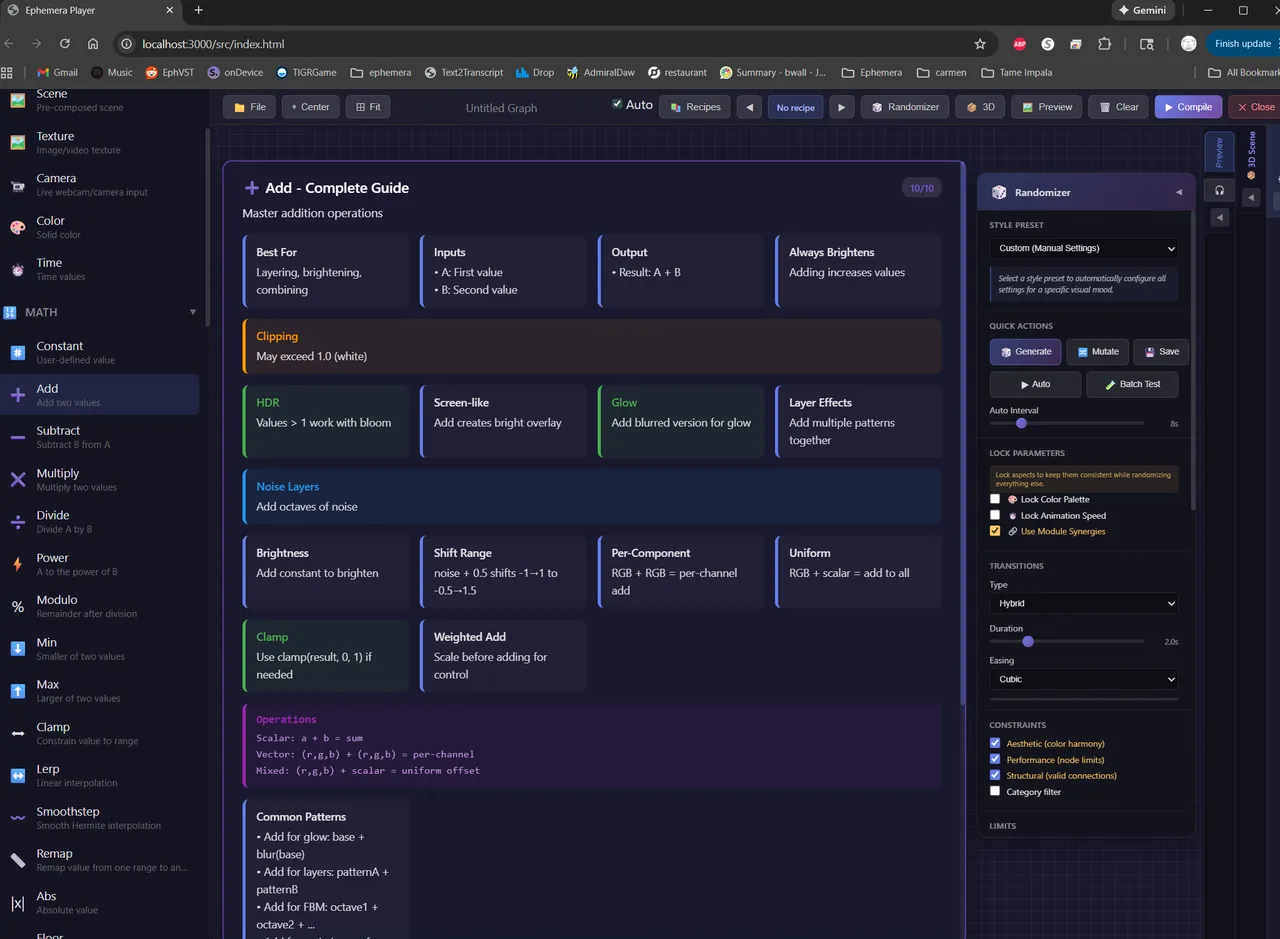This screenshot has width=1280, height=939.
Task: Enable Lock Color Palette
Action: pyautogui.click(x=995, y=499)
